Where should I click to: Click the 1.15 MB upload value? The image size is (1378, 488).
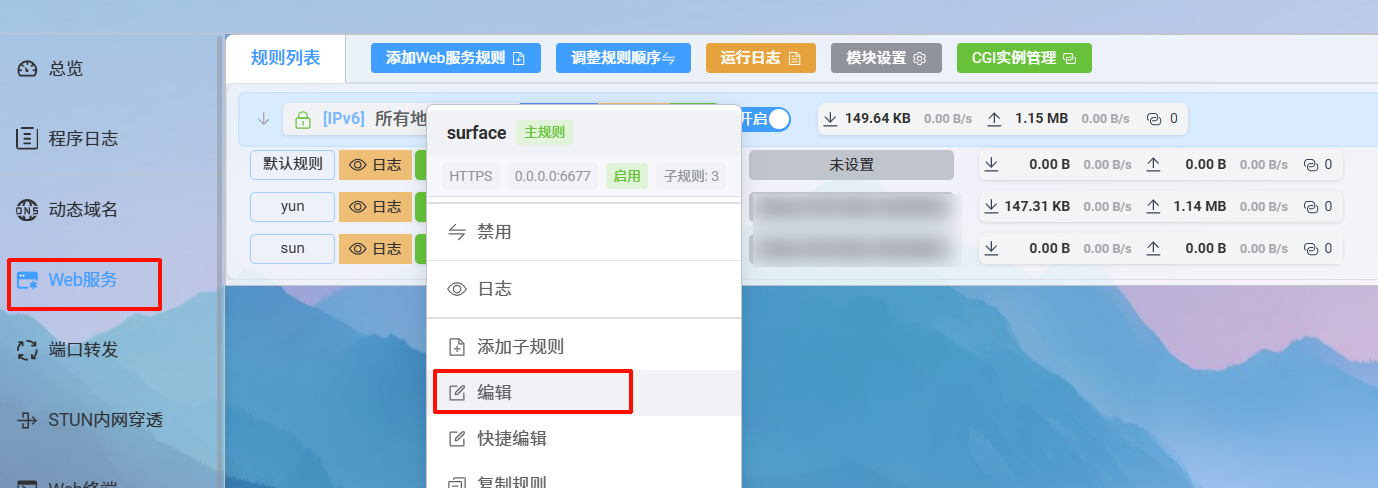1041,118
